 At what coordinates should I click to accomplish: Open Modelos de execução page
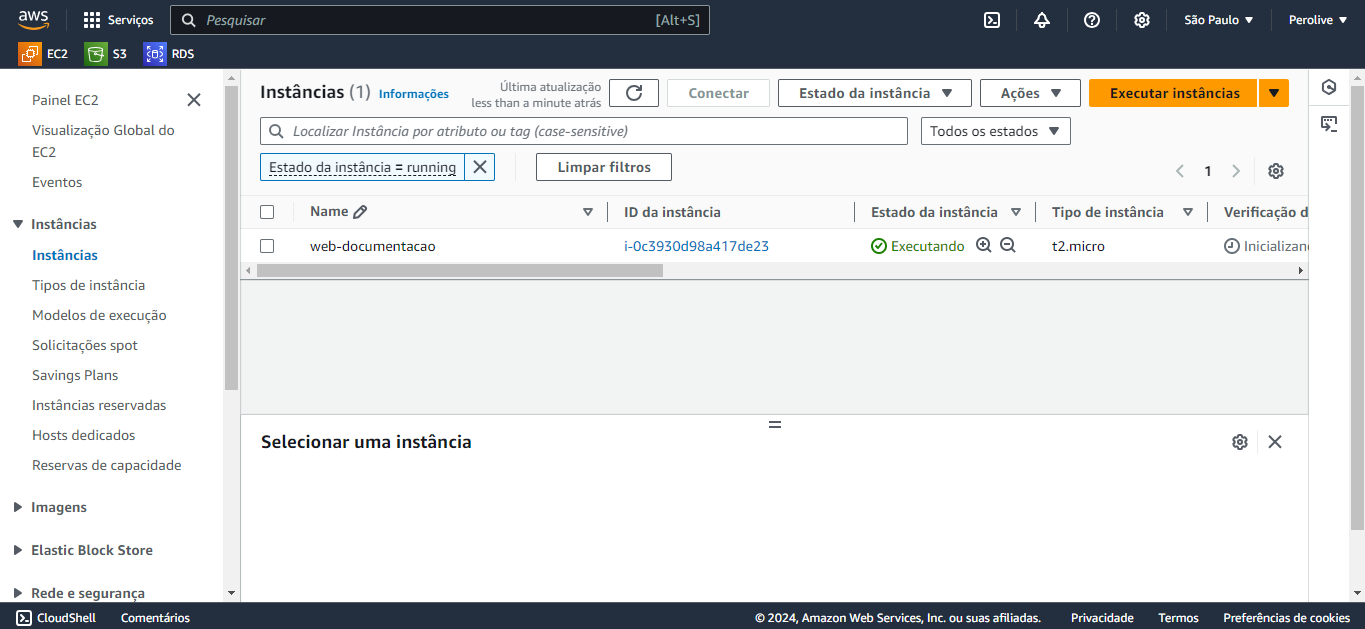99,315
